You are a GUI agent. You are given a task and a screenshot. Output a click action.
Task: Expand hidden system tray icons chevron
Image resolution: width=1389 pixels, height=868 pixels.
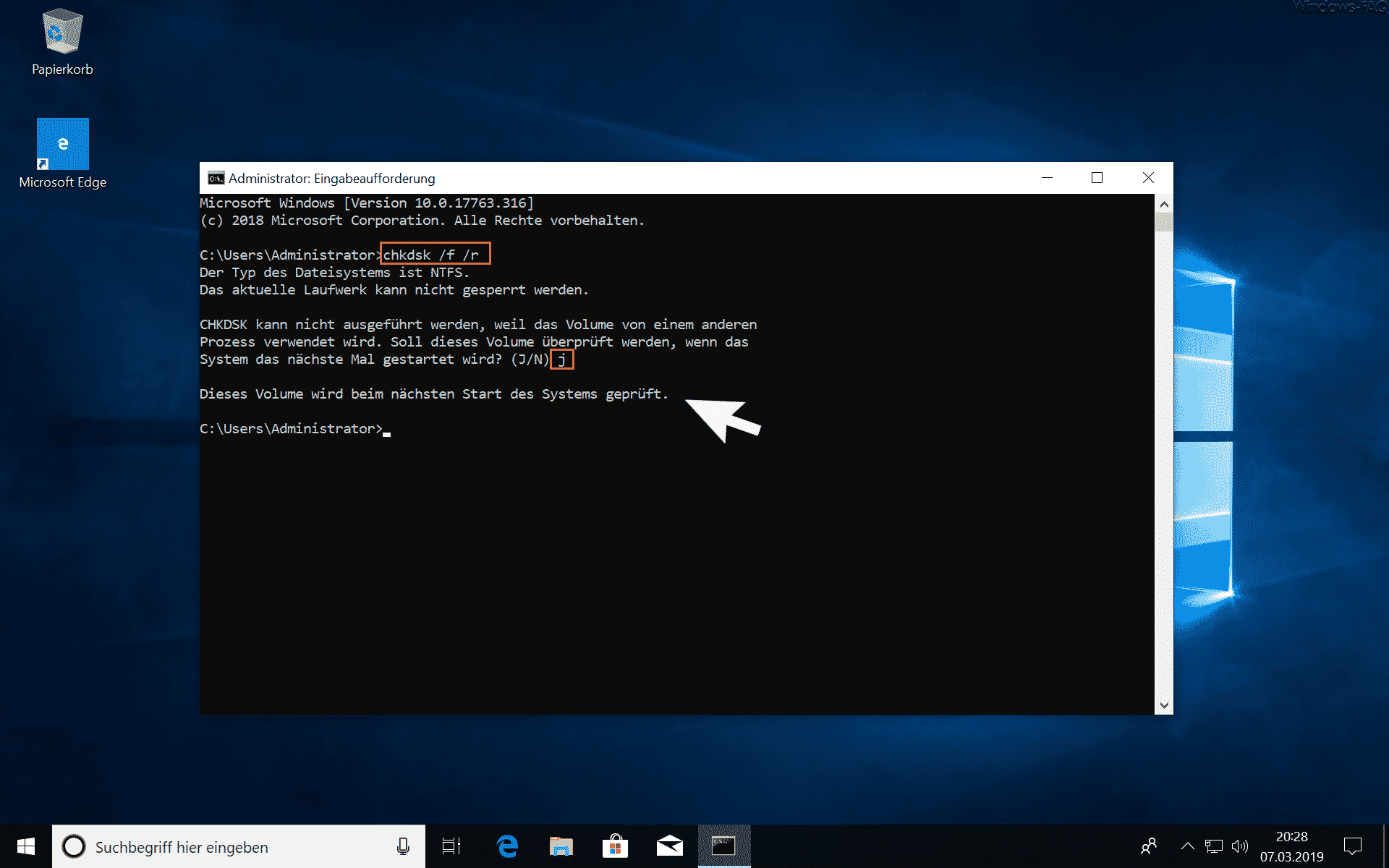click(x=1187, y=846)
